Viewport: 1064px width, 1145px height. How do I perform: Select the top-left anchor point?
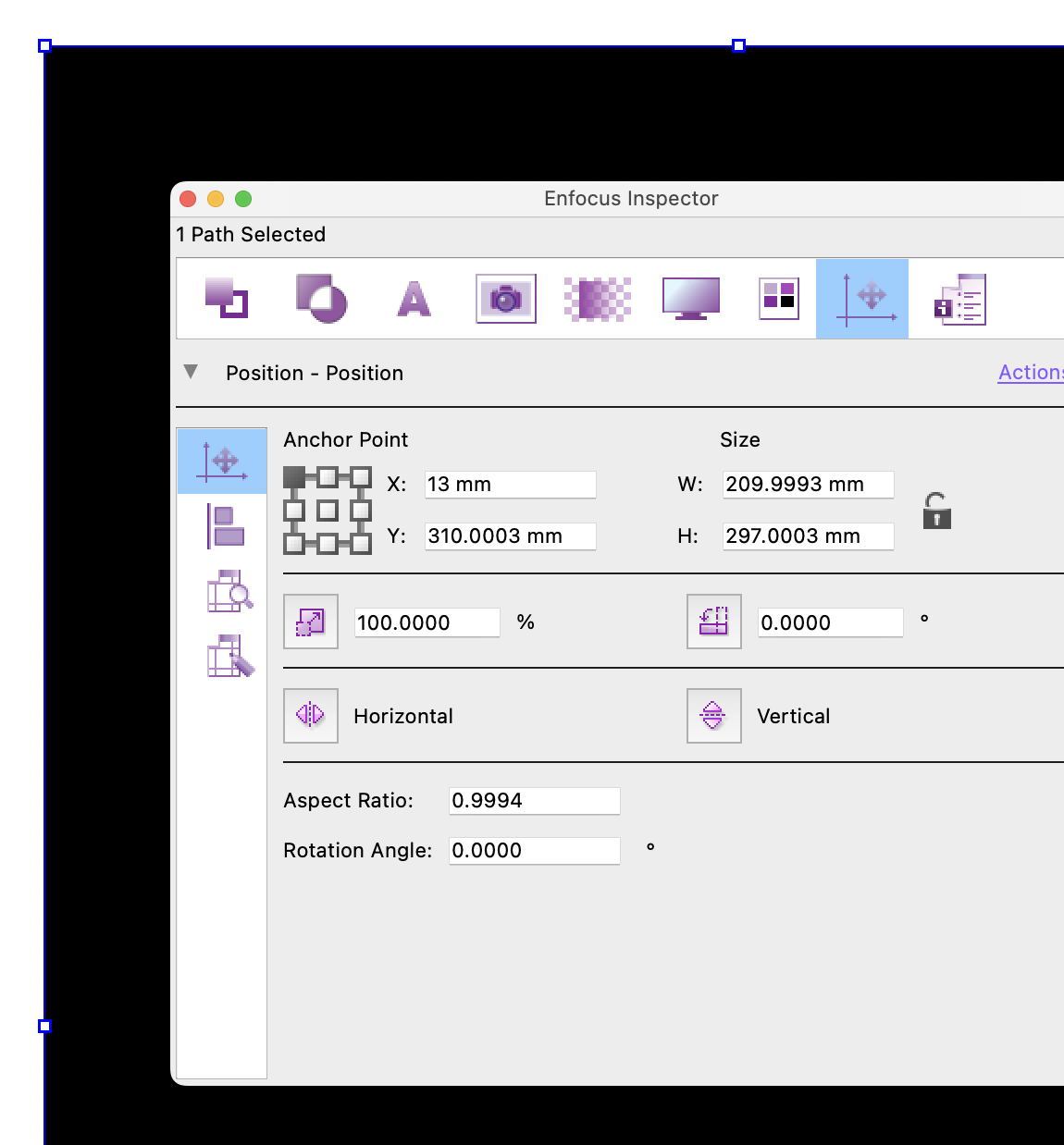(294, 477)
